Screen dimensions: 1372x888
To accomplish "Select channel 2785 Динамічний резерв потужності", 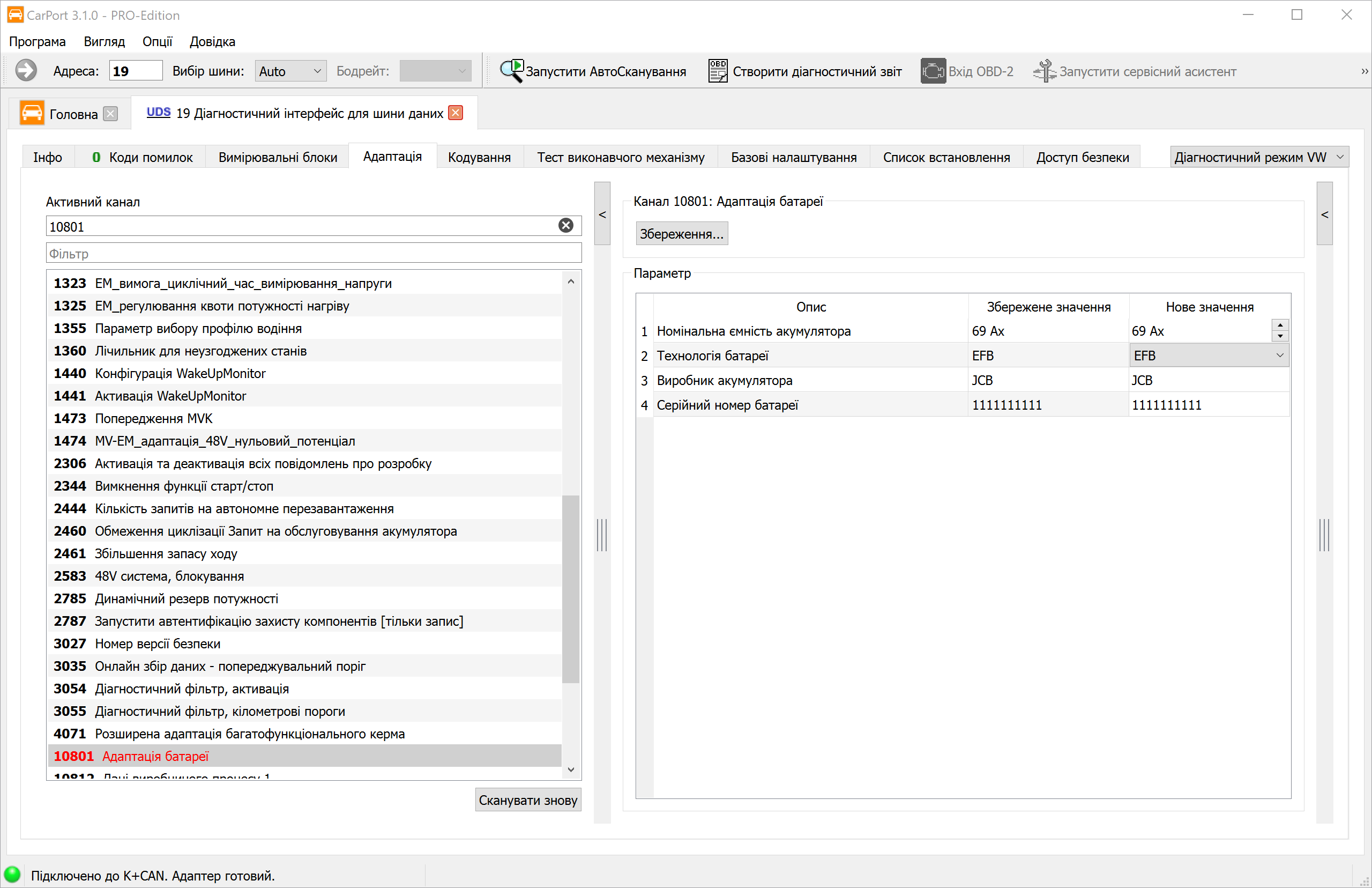I will click(304, 598).
